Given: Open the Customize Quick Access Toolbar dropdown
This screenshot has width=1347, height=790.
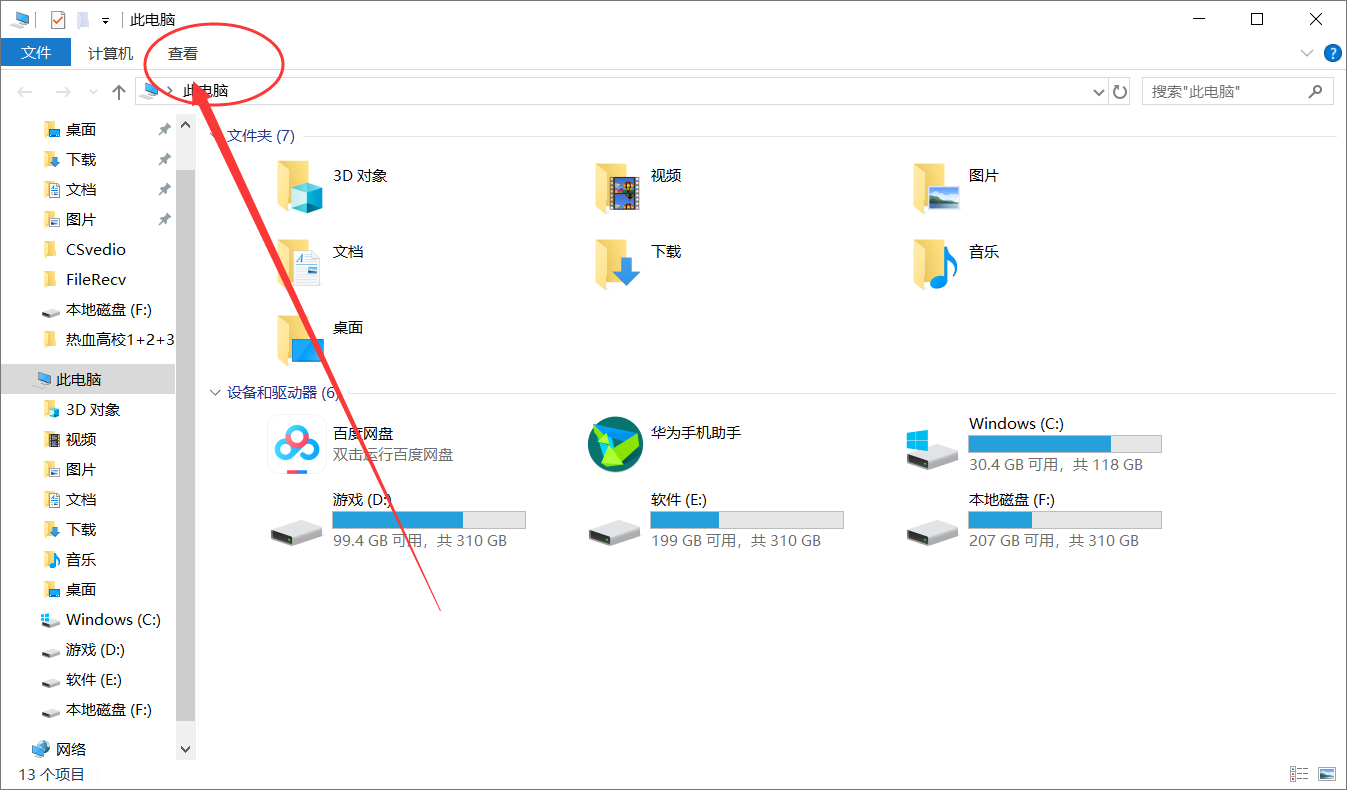Looking at the screenshot, I should tap(105, 20).
